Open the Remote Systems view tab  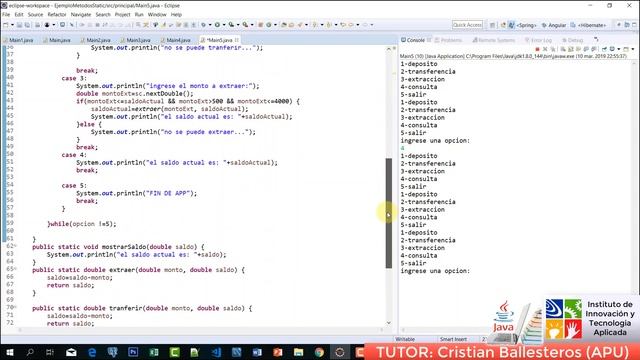point(494,40)
